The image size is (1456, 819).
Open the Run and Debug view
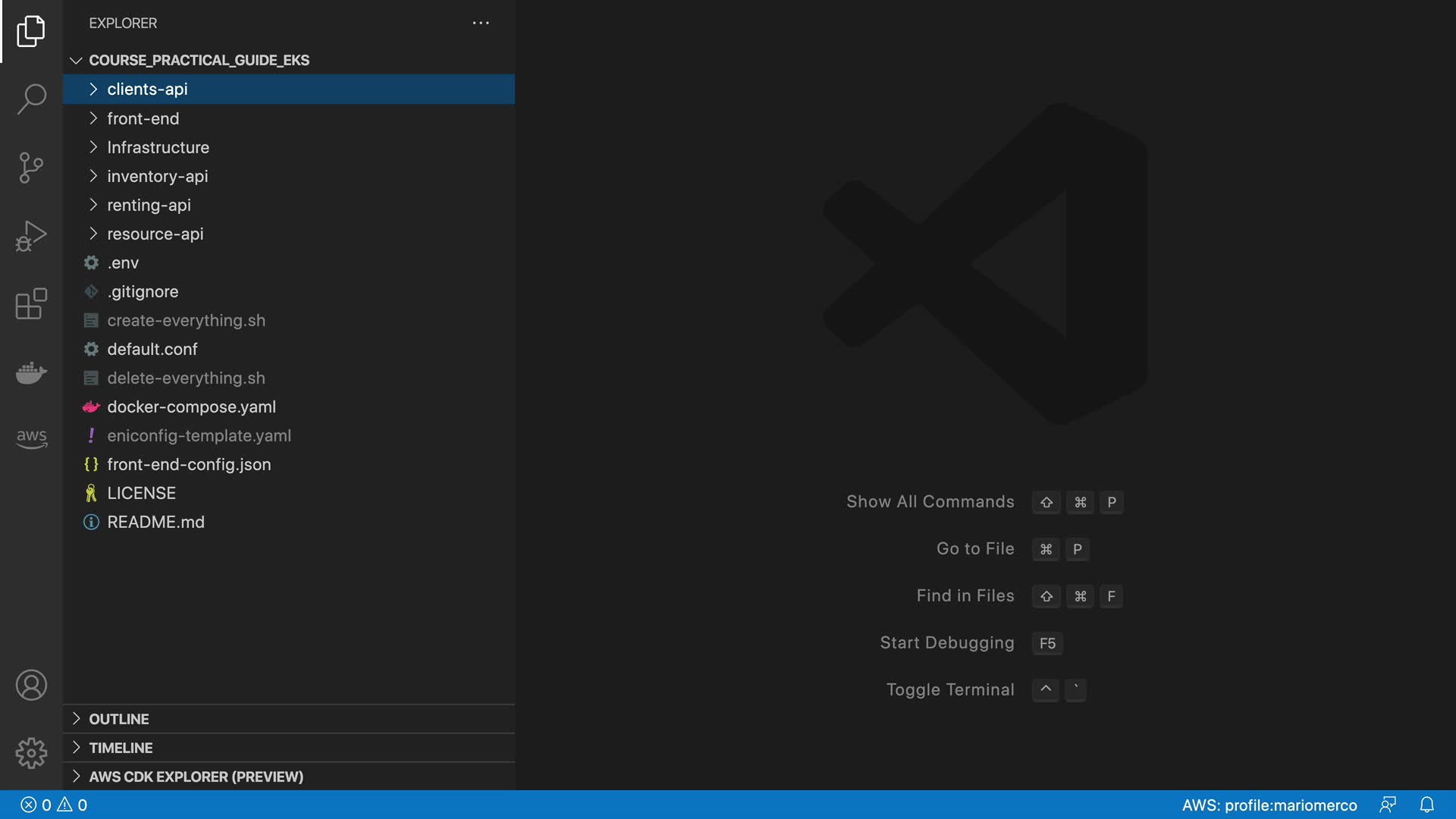tap(31, 236)
